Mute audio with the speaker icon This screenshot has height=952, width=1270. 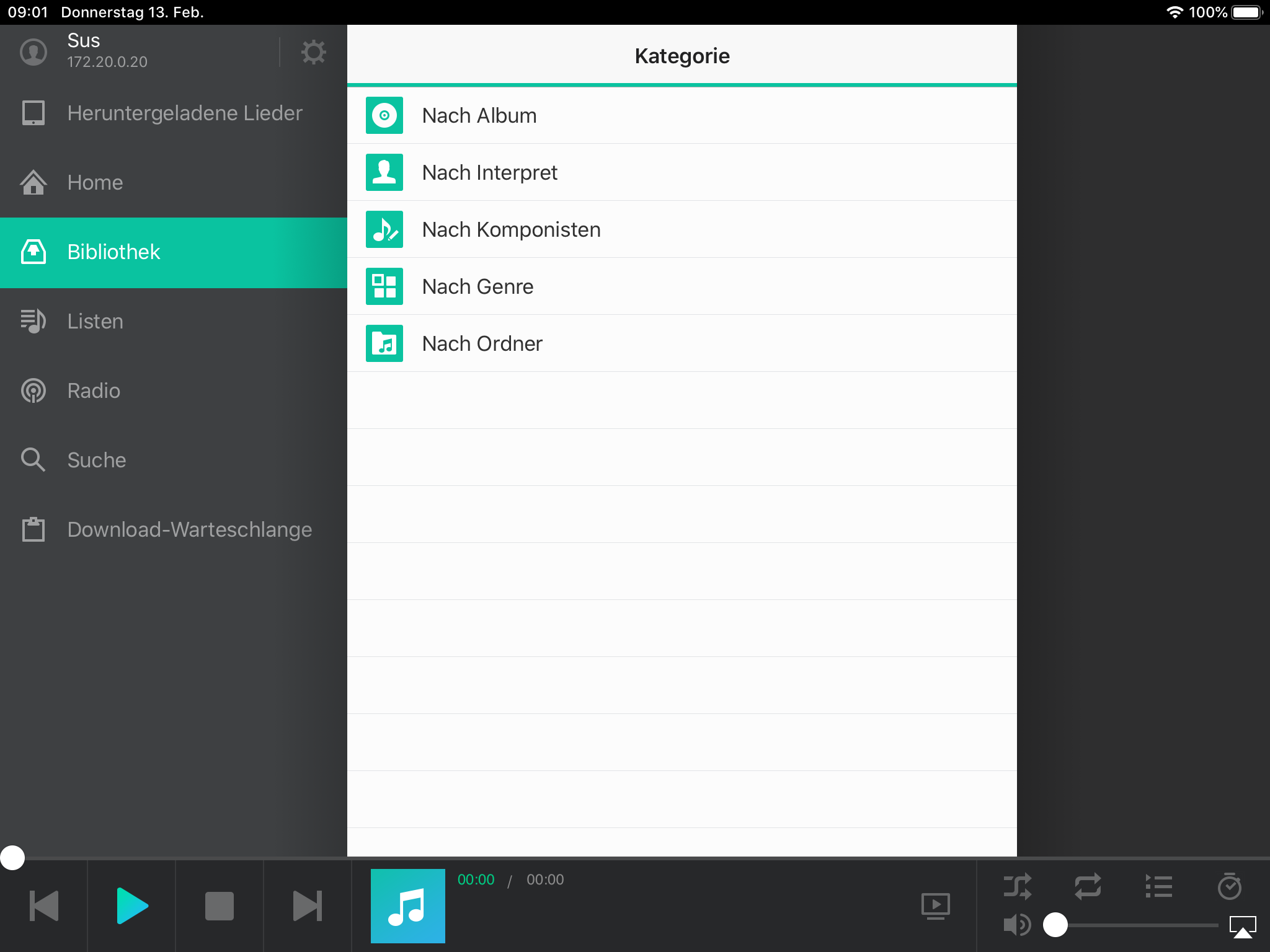pyautogui.click(x=1016, y=925)
